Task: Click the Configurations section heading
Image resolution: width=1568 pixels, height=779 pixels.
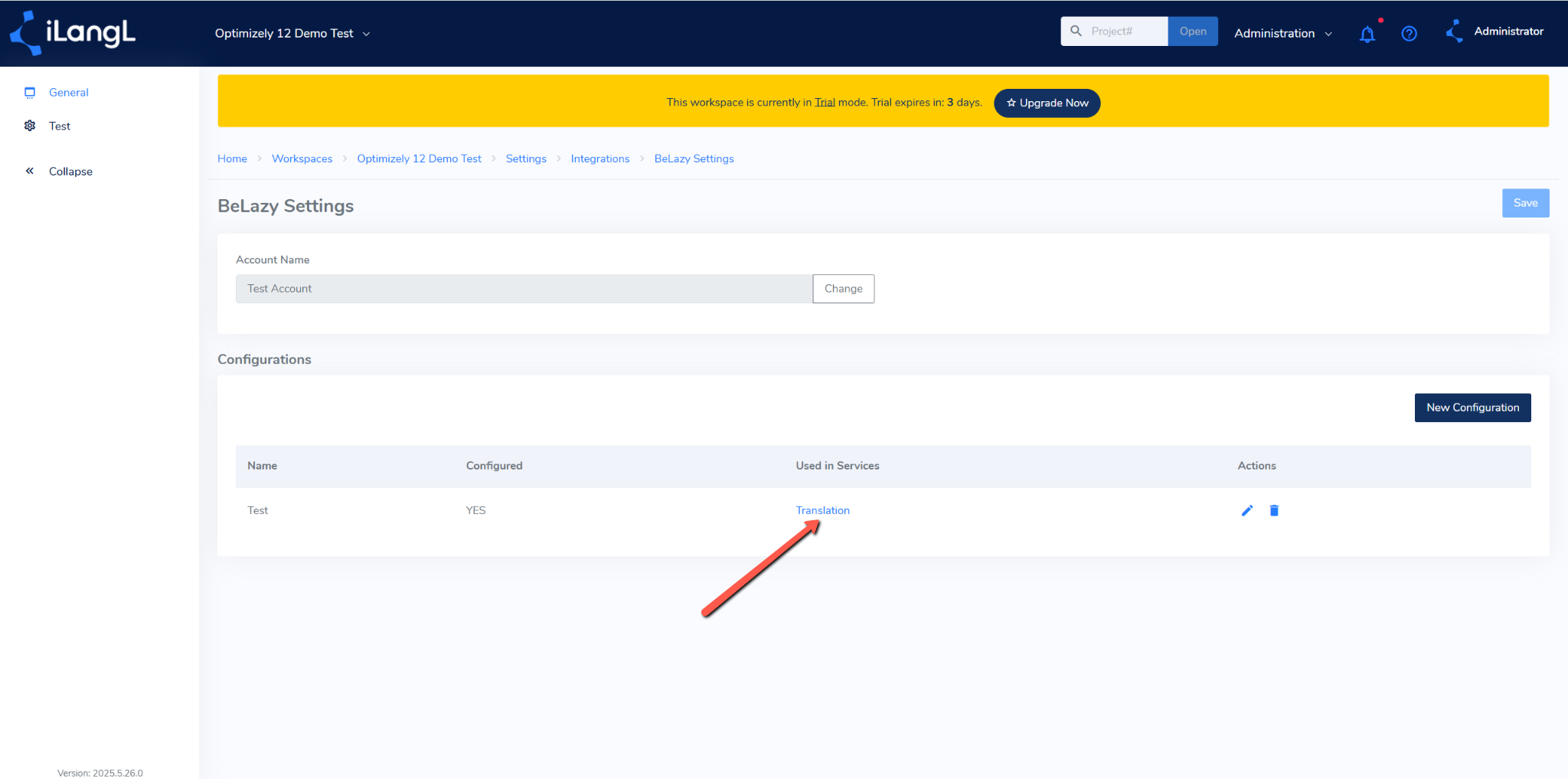Action: [264, 359]
